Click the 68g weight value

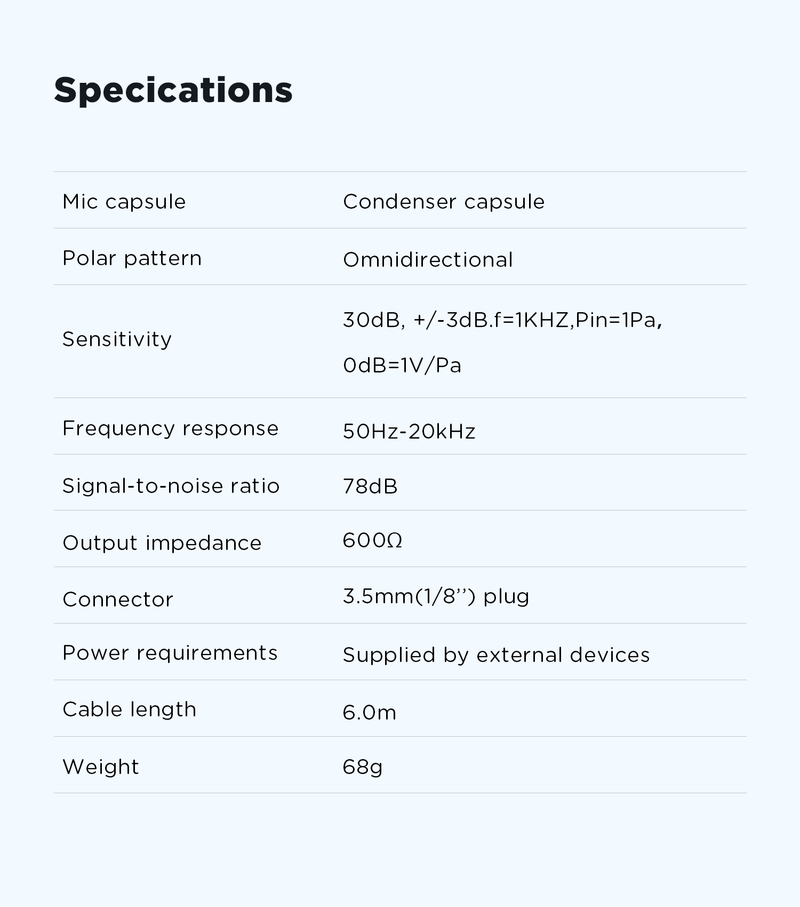tap(362, 767)
